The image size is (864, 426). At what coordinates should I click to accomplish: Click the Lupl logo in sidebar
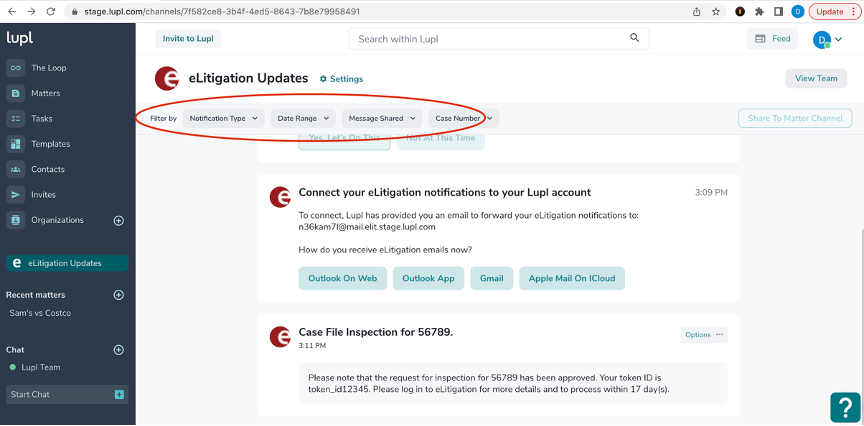tap(20, 38)
